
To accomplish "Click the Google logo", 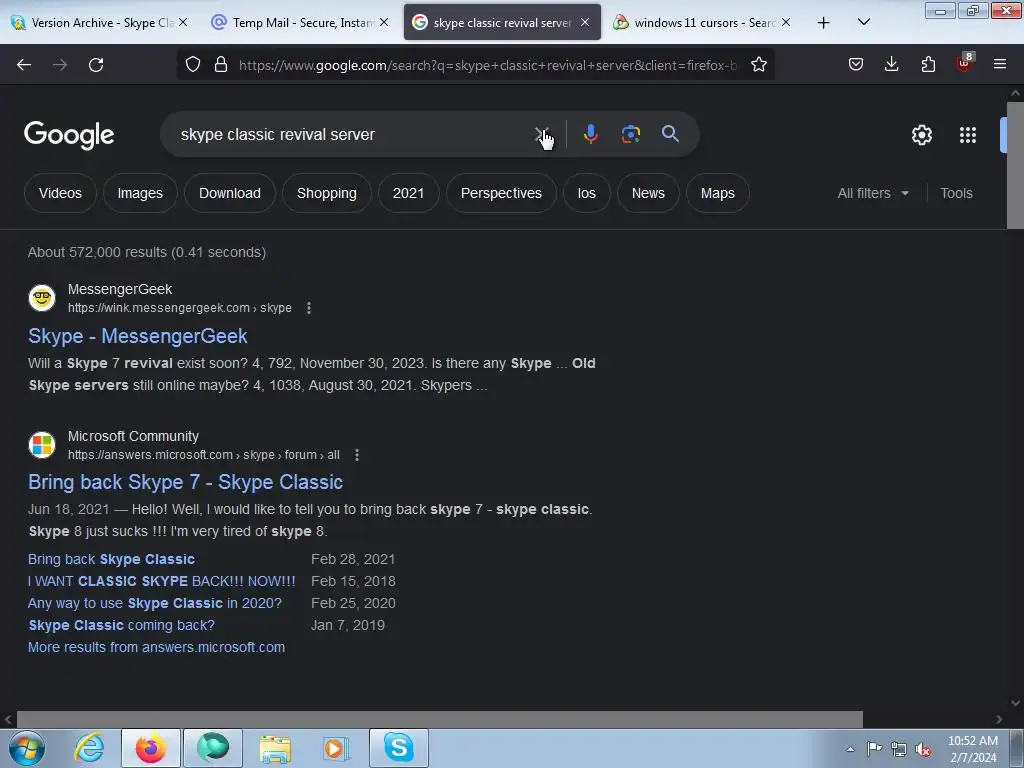I will [69, 135].
